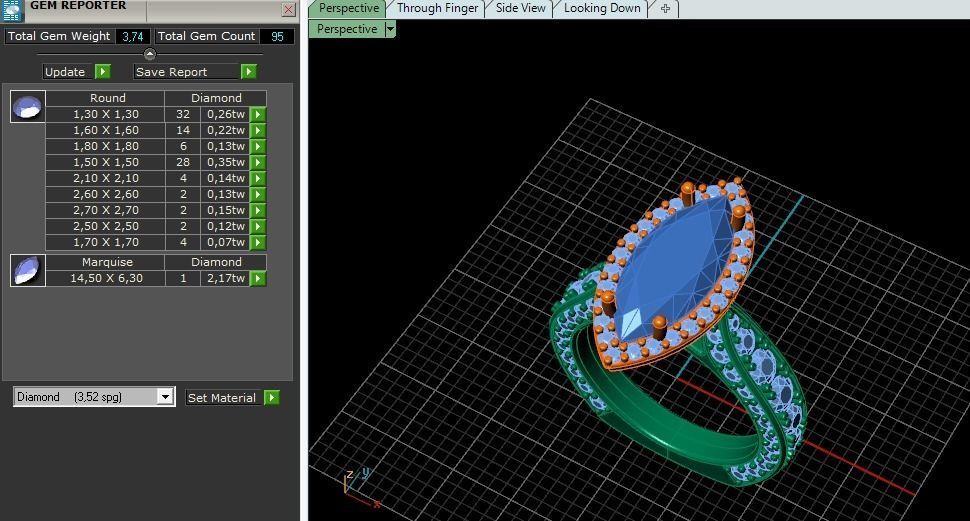Click the Save Report button

tap(186, 72)
